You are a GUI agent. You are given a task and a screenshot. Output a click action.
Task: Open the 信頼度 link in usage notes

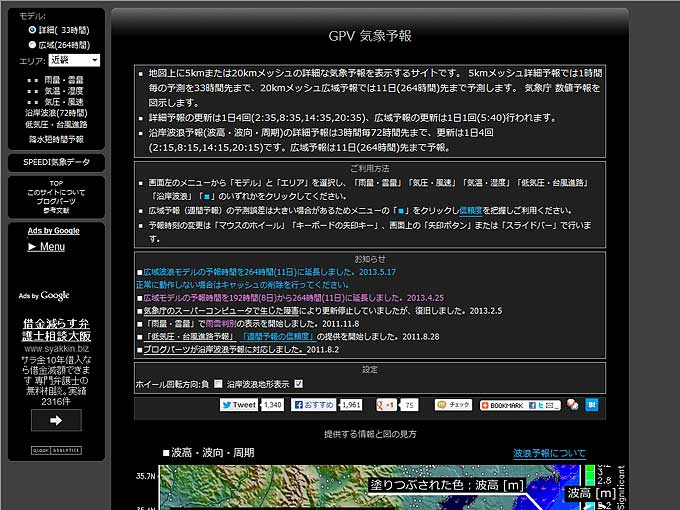click(471, 210)
